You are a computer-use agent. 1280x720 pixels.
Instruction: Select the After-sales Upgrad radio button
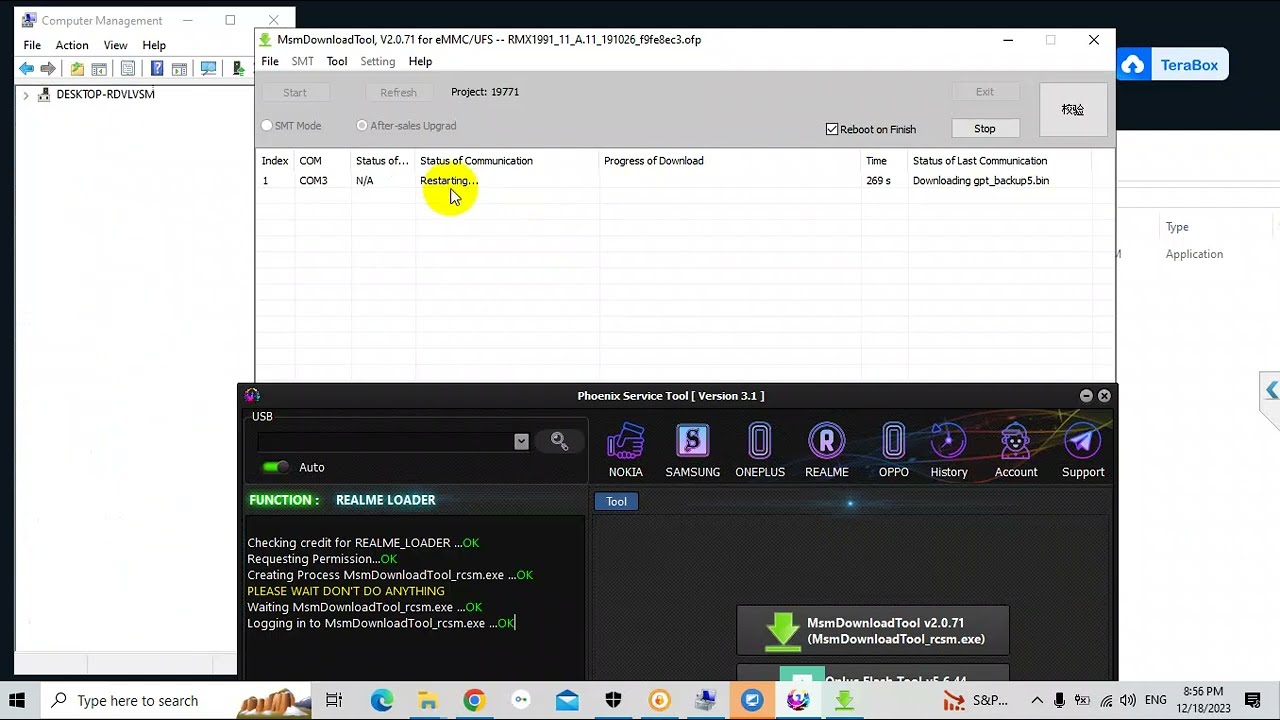(x=362, y=126)
